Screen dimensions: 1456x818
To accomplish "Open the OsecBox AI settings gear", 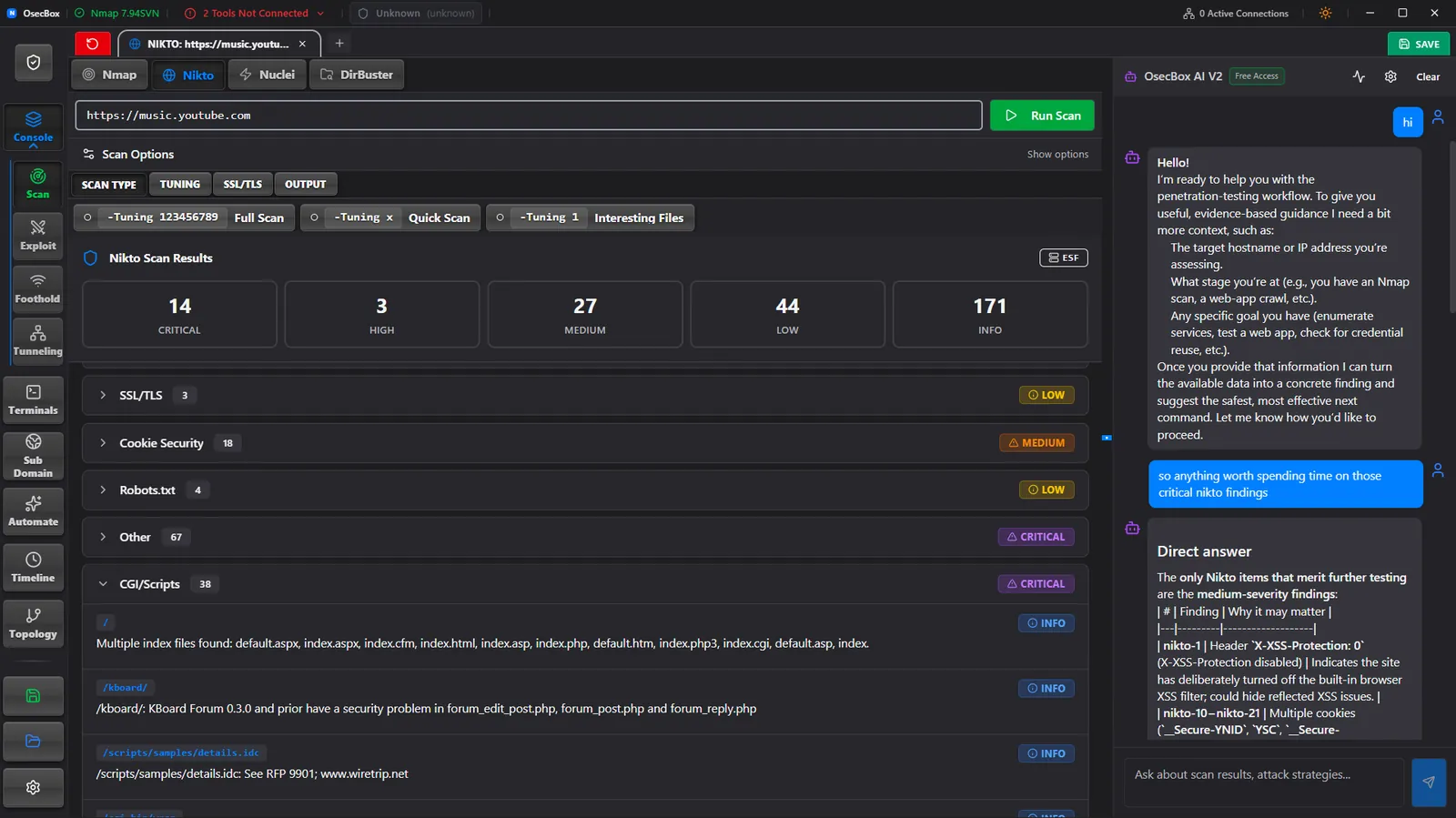I will pos(1390,76).
